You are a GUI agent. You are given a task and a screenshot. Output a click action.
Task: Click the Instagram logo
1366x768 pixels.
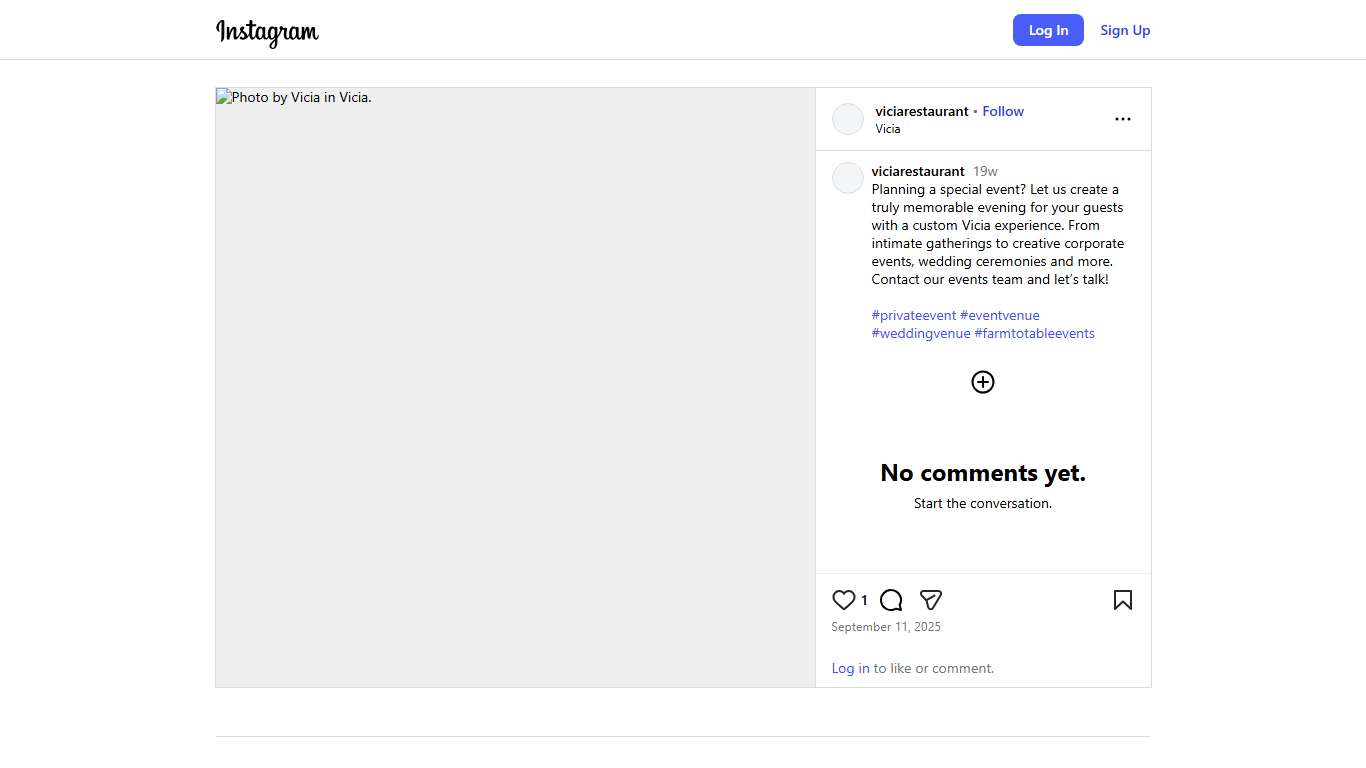(x=267, y=32)
